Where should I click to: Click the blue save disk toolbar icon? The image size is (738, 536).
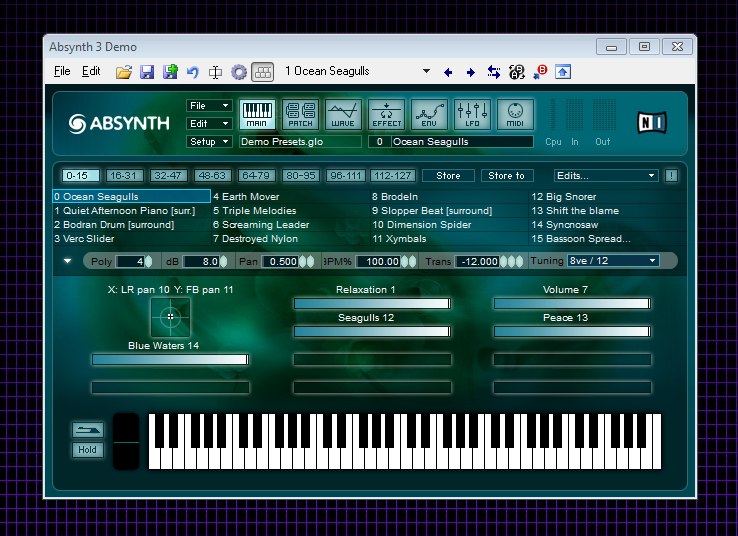point(147,72)
